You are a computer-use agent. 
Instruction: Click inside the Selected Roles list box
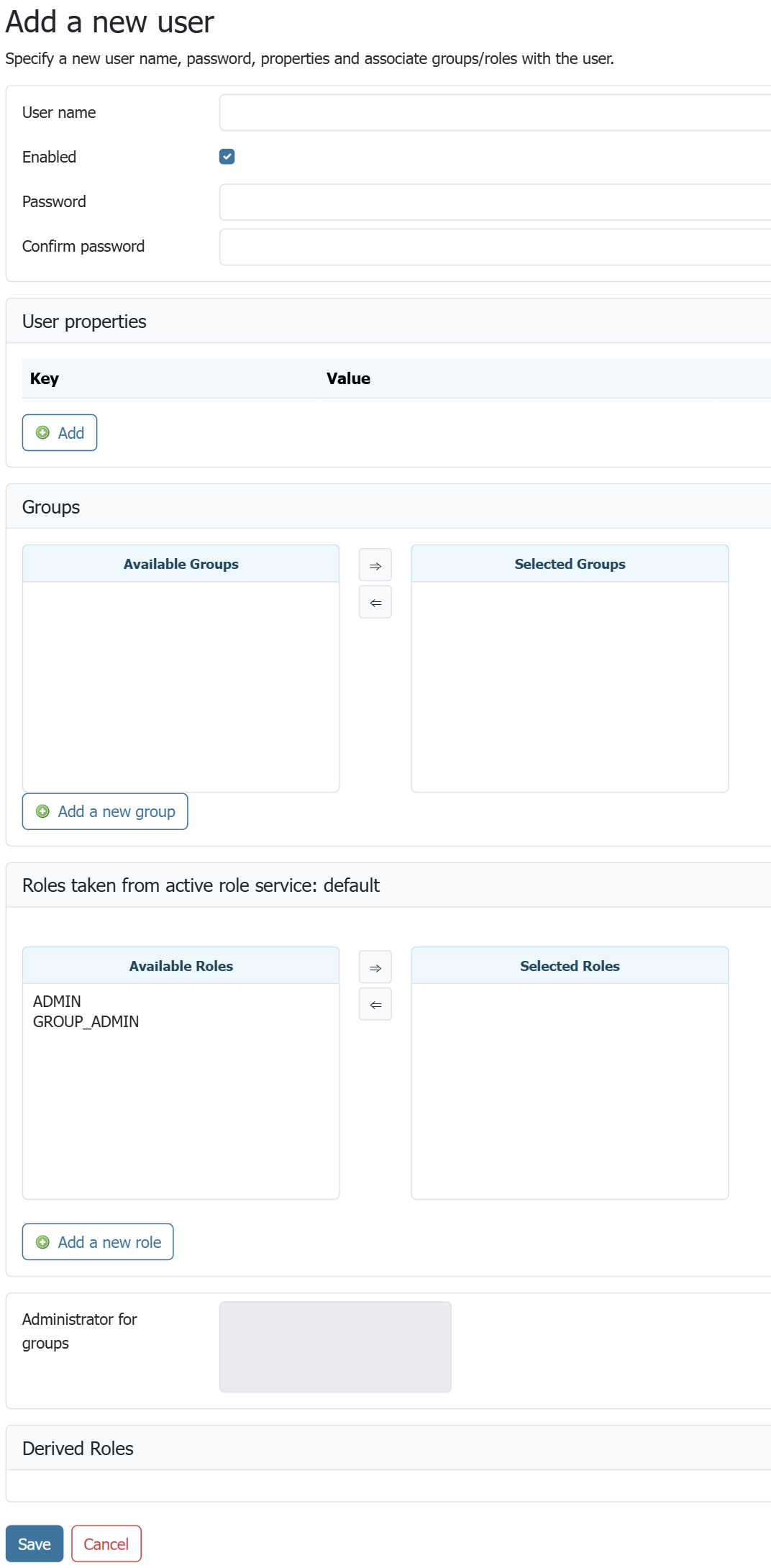pos(570,1090)
